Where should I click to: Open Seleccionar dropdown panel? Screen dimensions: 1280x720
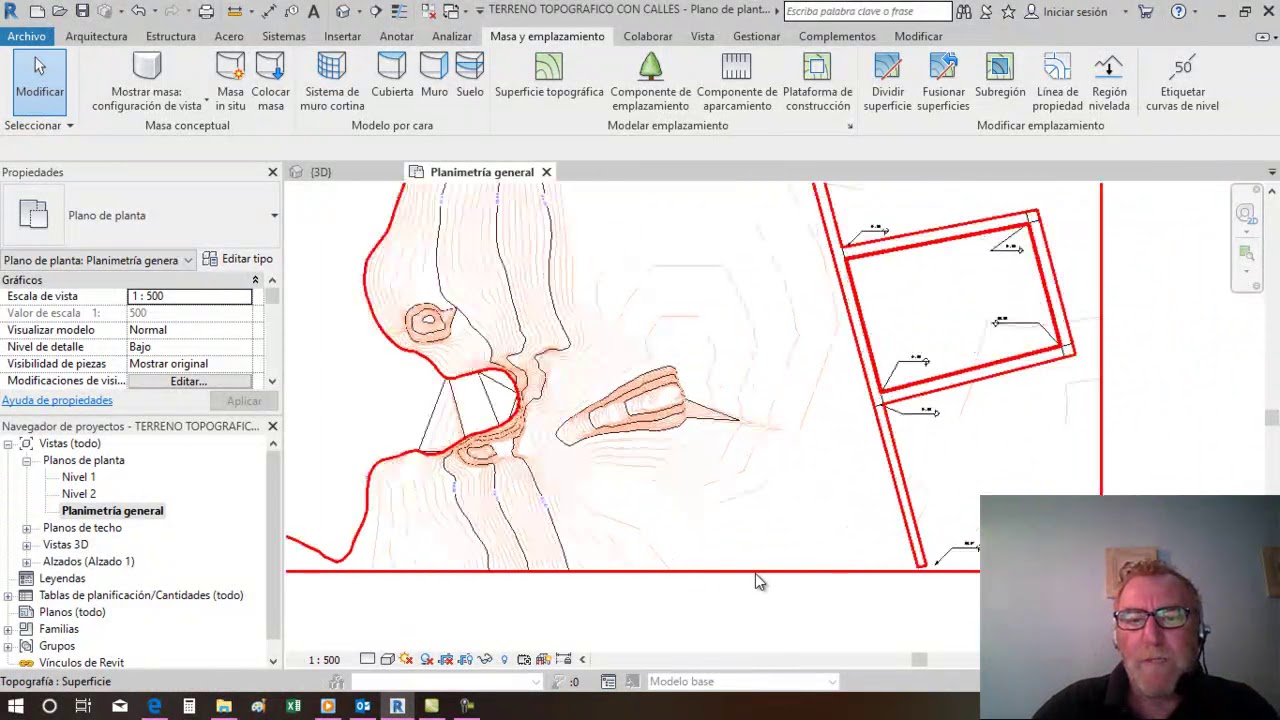click(39, 125)
